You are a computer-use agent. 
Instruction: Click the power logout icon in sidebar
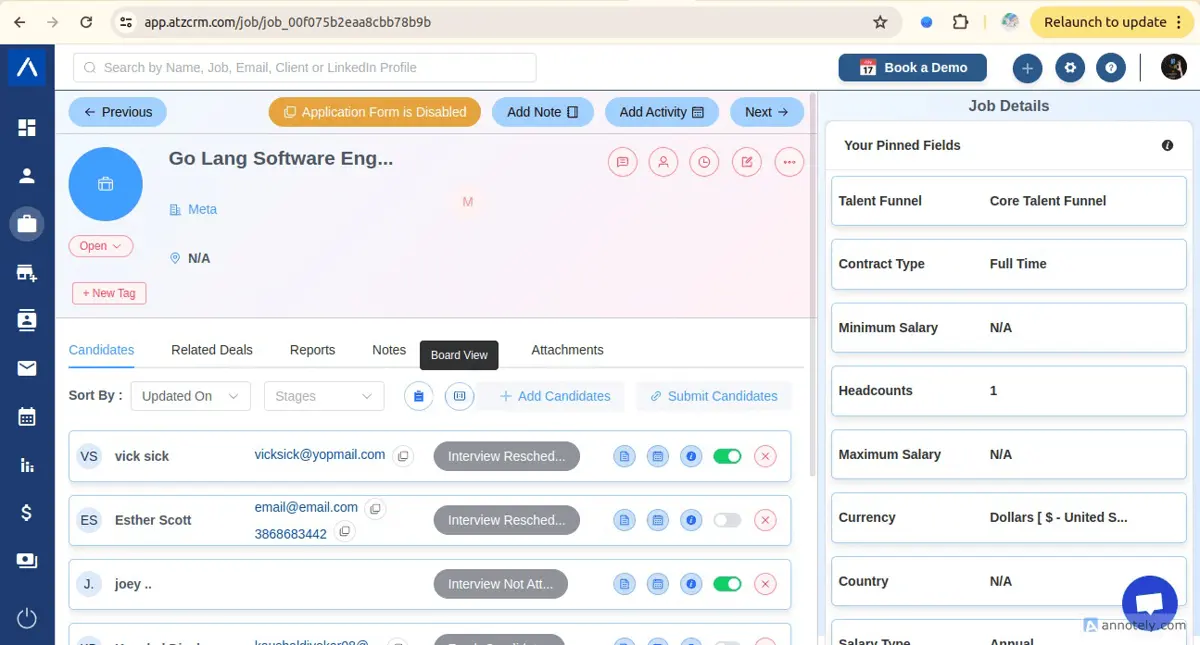27,618
